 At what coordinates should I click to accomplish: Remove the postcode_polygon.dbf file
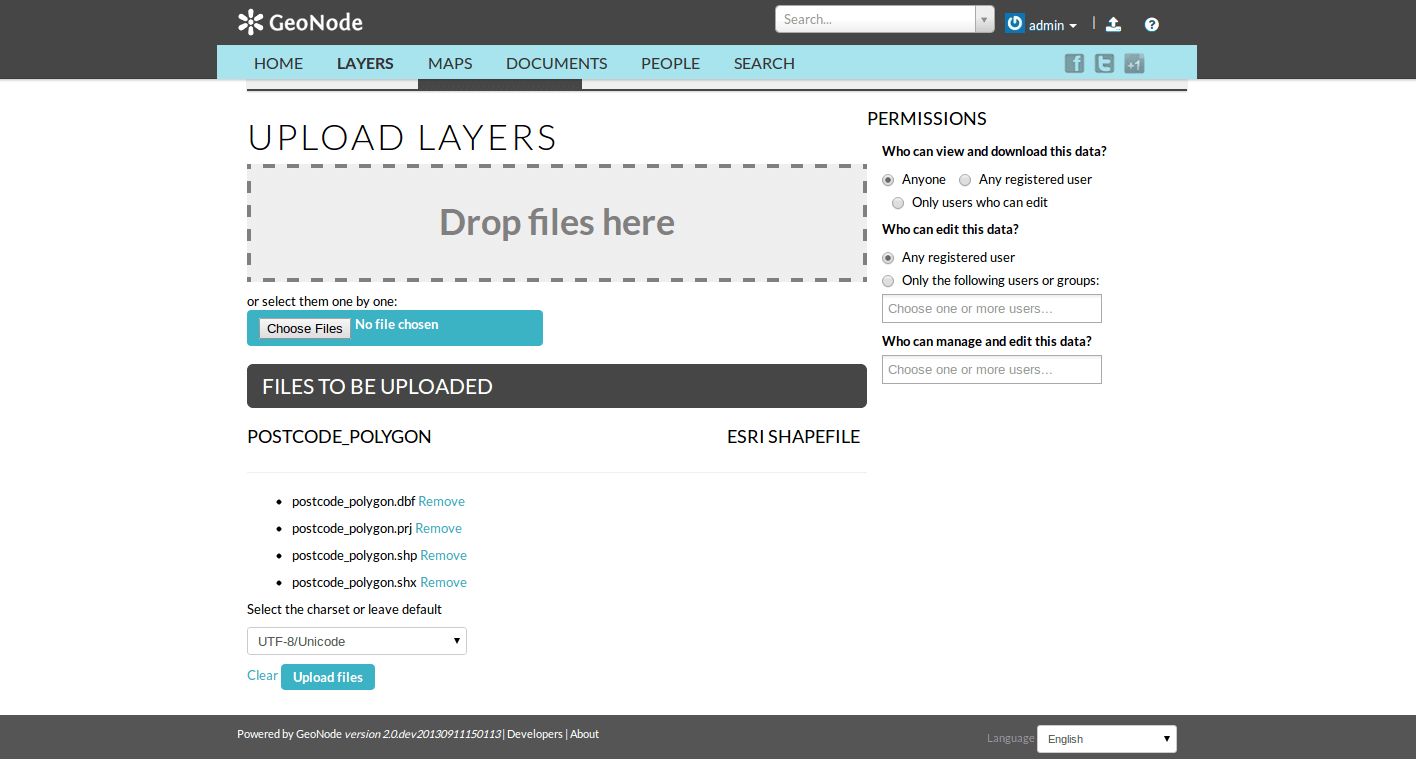pyautogui.click(x=441, y=502)
